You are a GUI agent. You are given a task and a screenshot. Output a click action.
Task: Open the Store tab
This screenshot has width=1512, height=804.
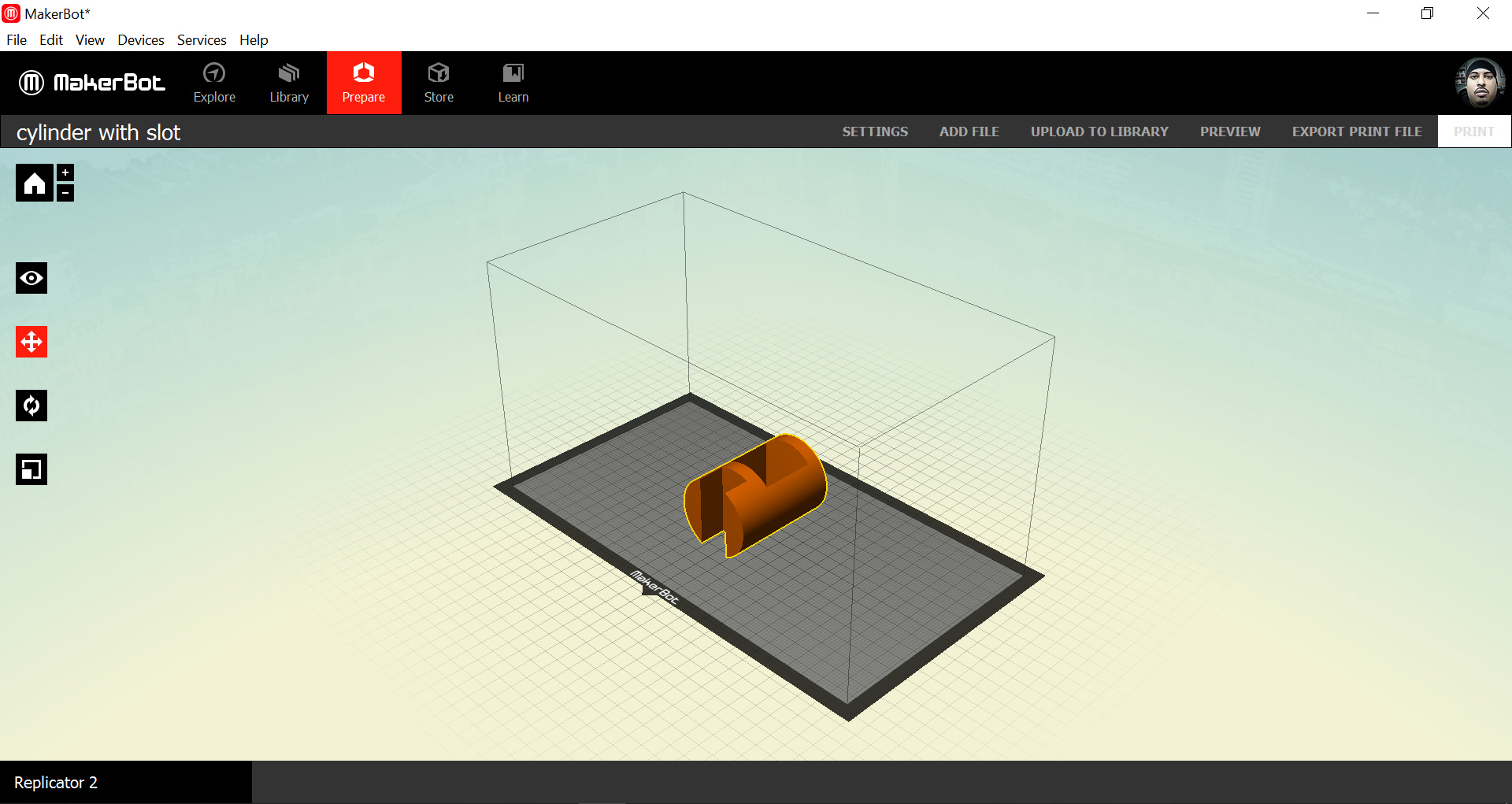point(439,83)
